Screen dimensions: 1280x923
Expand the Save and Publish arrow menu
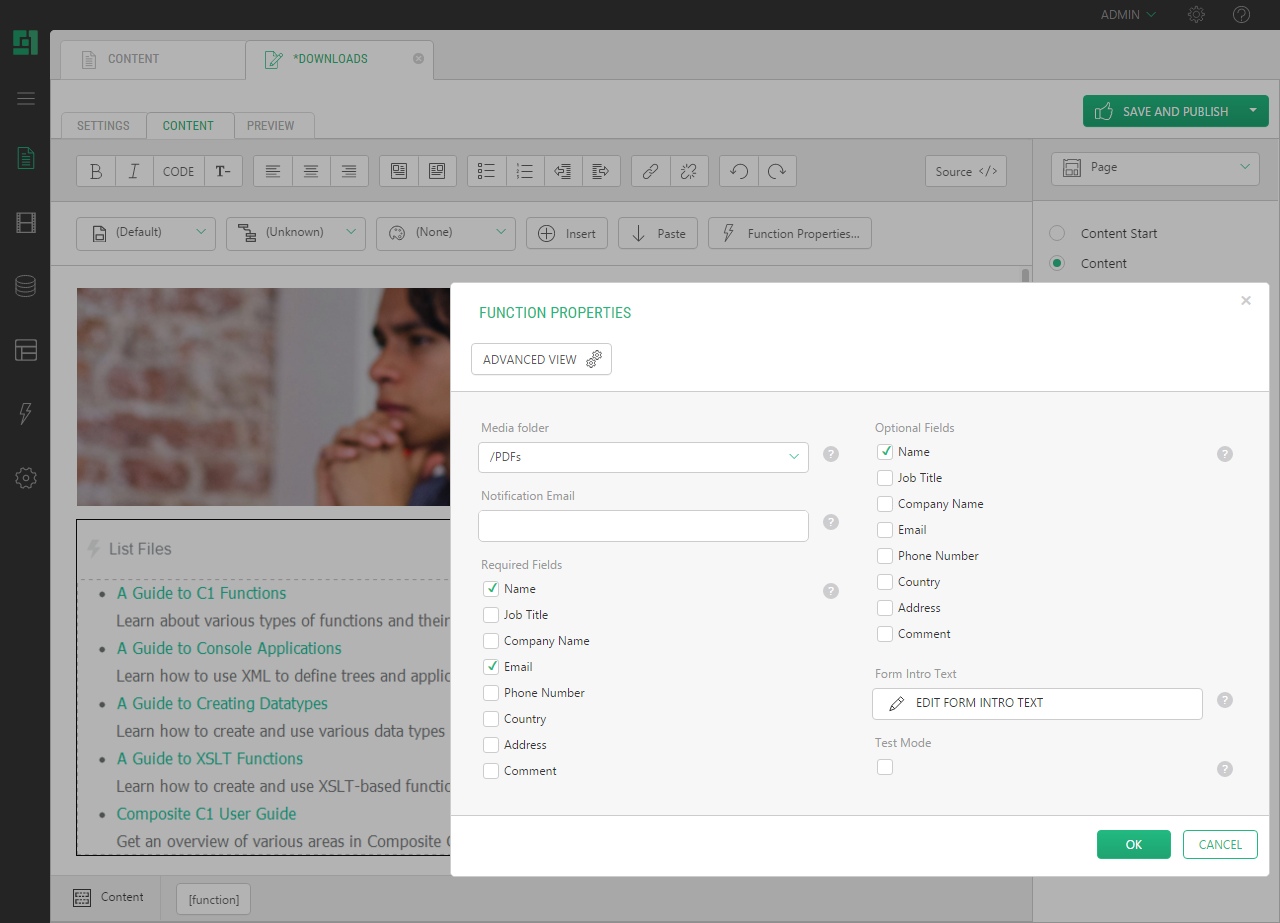click(x=1253, y=111)
